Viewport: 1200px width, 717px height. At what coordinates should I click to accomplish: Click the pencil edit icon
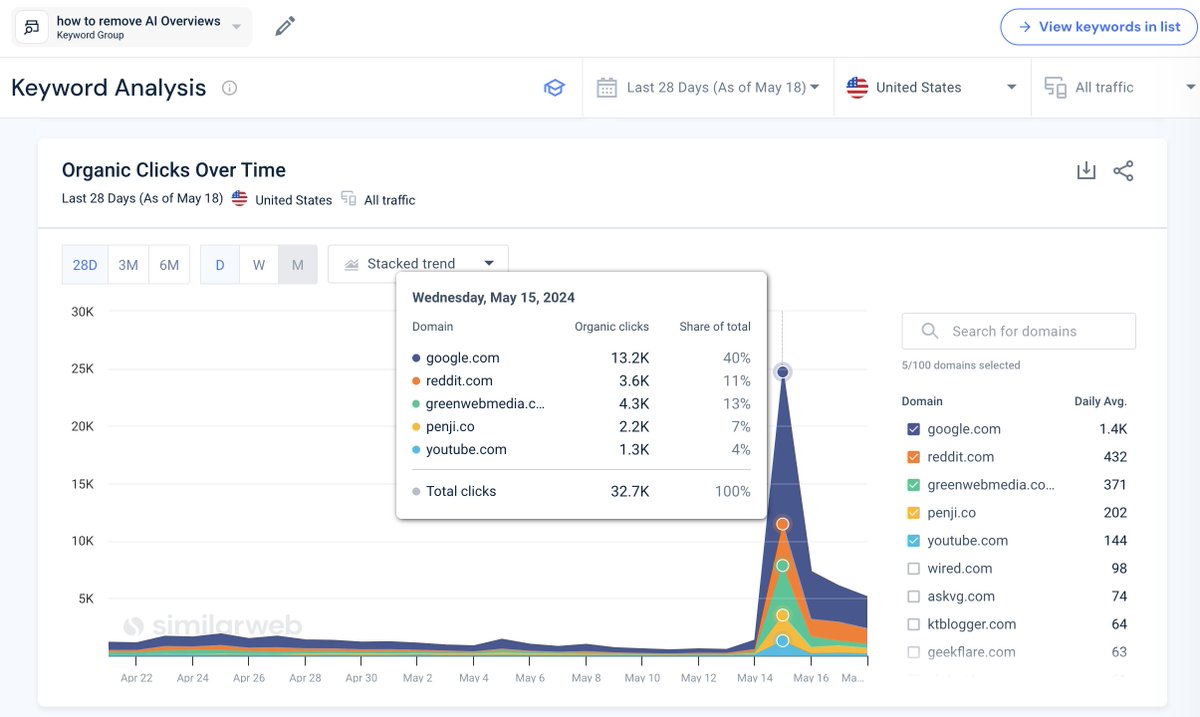click(x=285, y=27)
